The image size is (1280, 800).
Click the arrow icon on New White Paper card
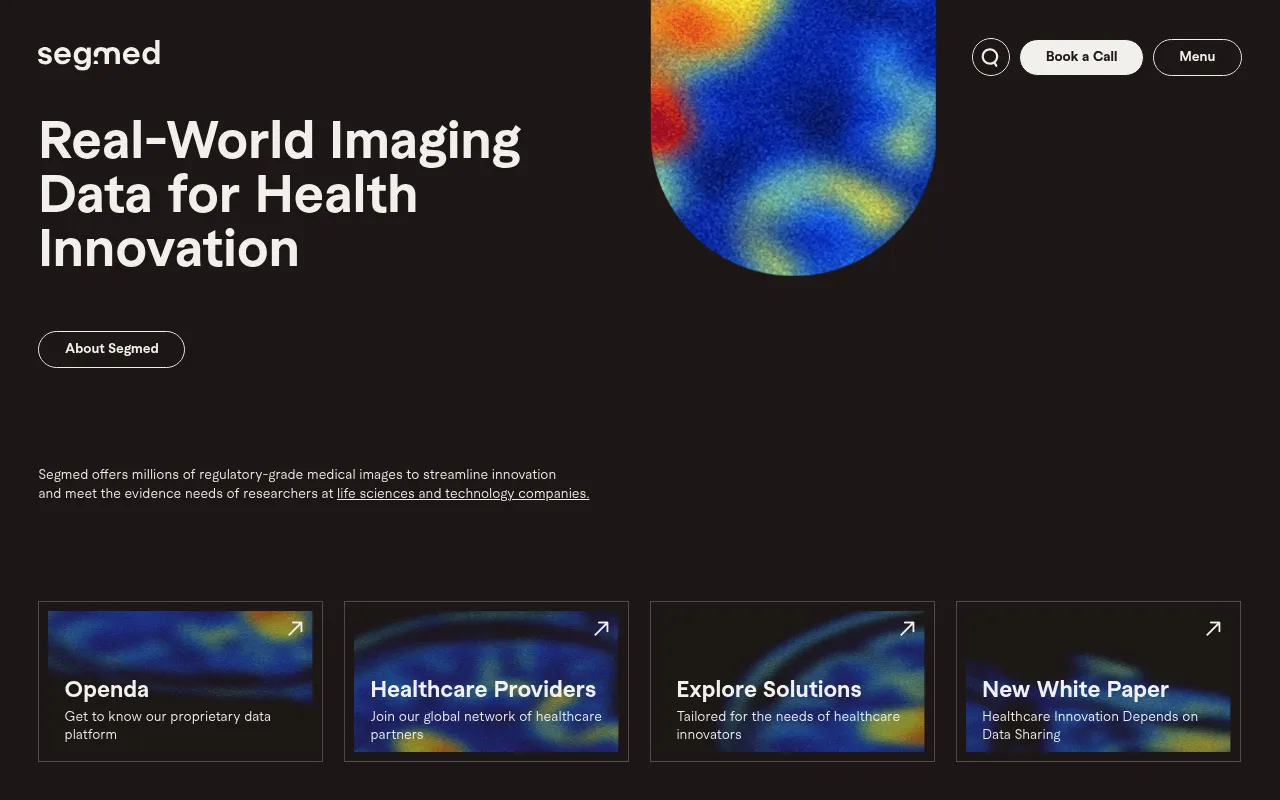tap(1213, 628)
